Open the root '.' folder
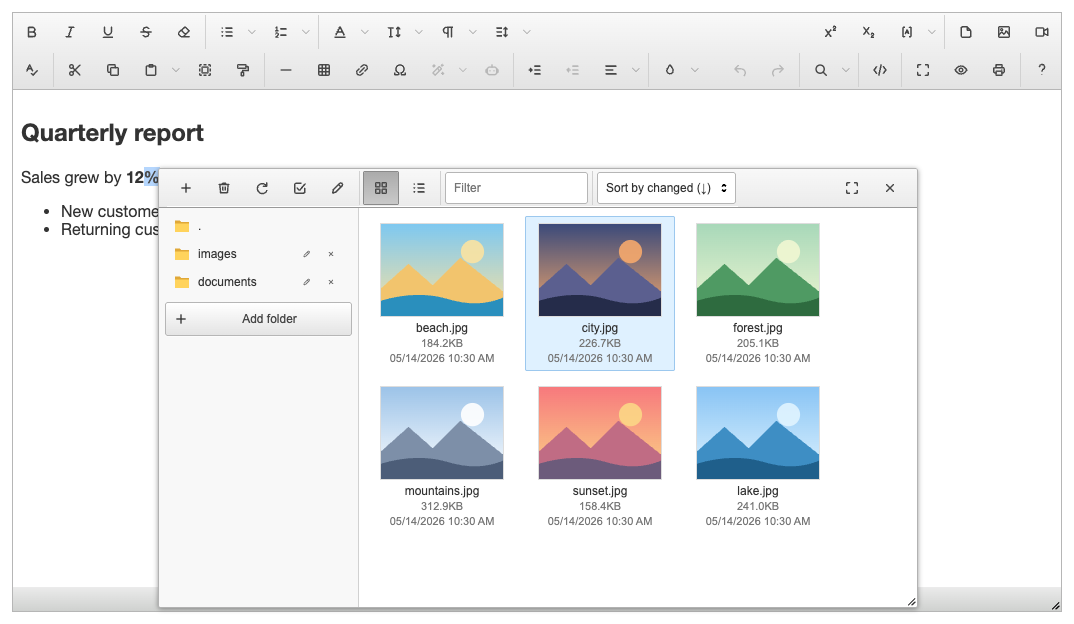Image resolution: width=1074 pixels, height=624 pixels. coord(258,227)
